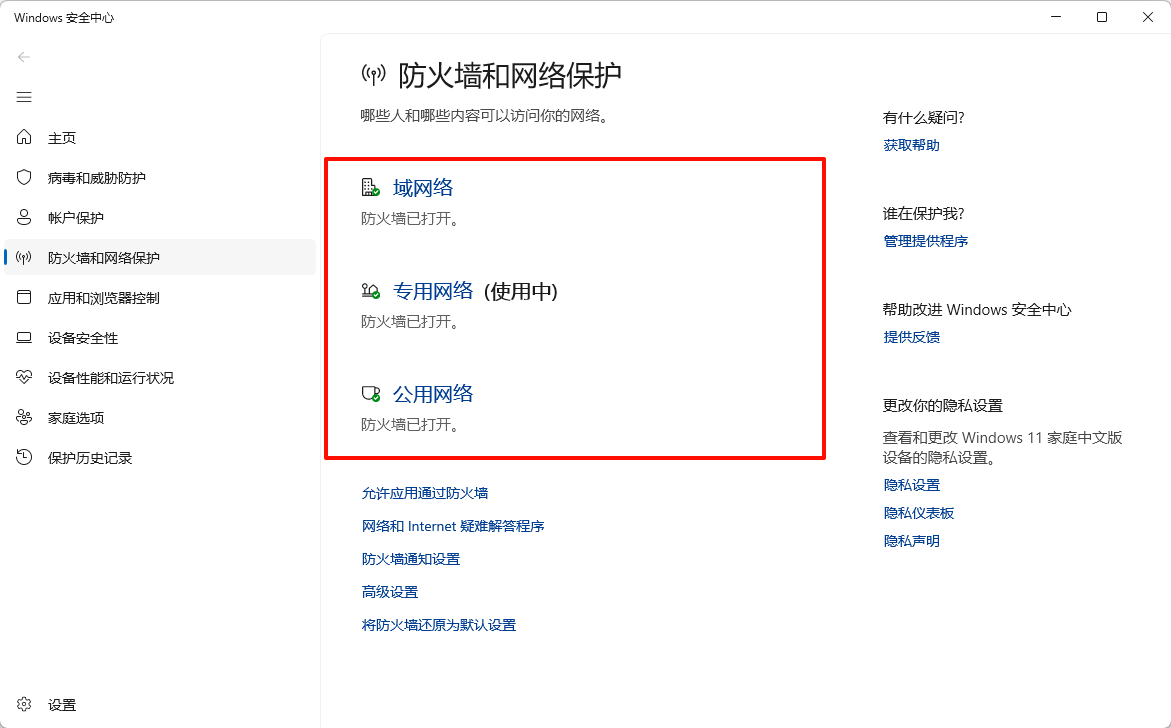Click the 设备性能和运行状况 heart icon
Screen dimensions: 1171x728
[x=23, y=377]
